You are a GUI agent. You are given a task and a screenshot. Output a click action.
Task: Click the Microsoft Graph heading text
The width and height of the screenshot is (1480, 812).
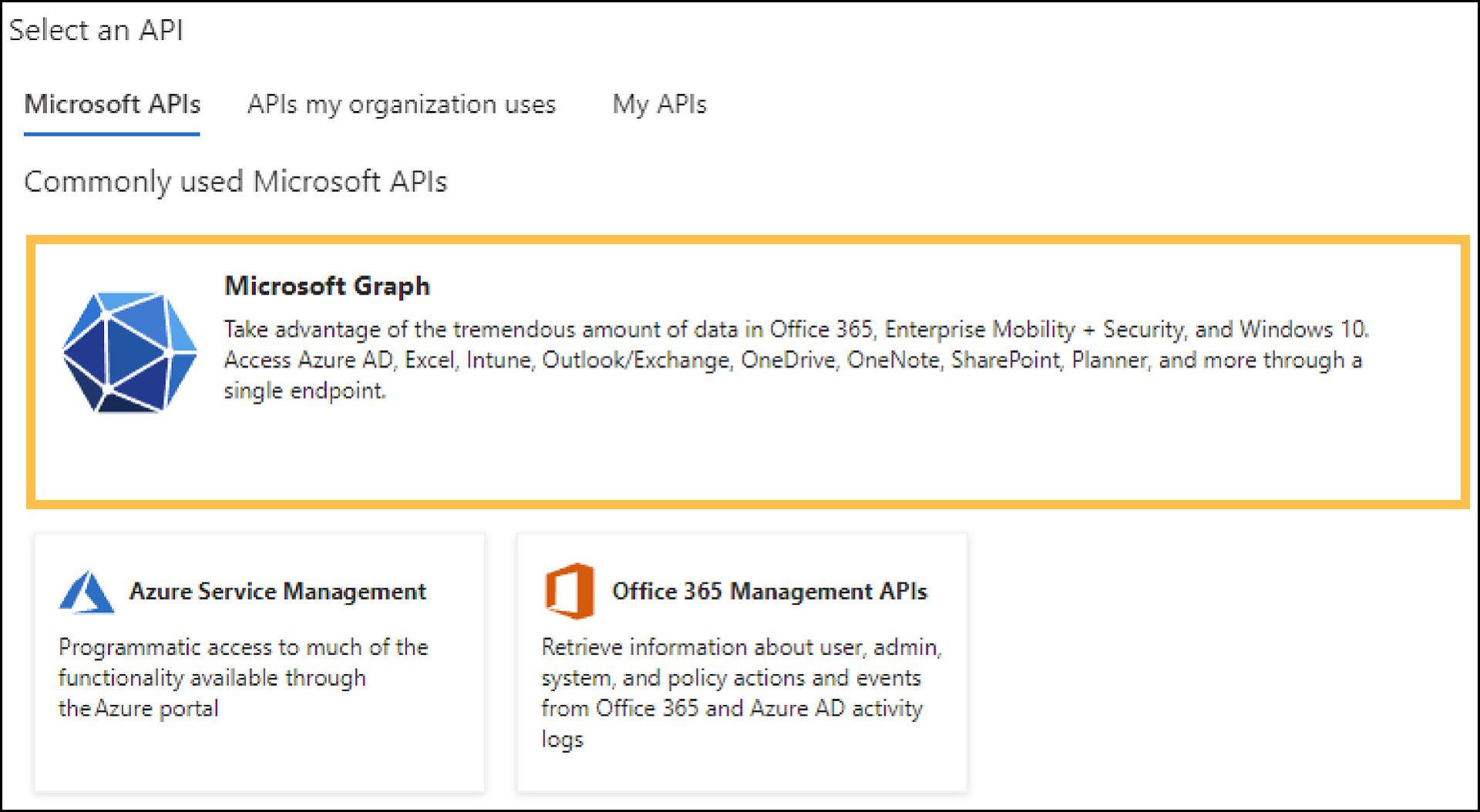click(x=326, y=286)
